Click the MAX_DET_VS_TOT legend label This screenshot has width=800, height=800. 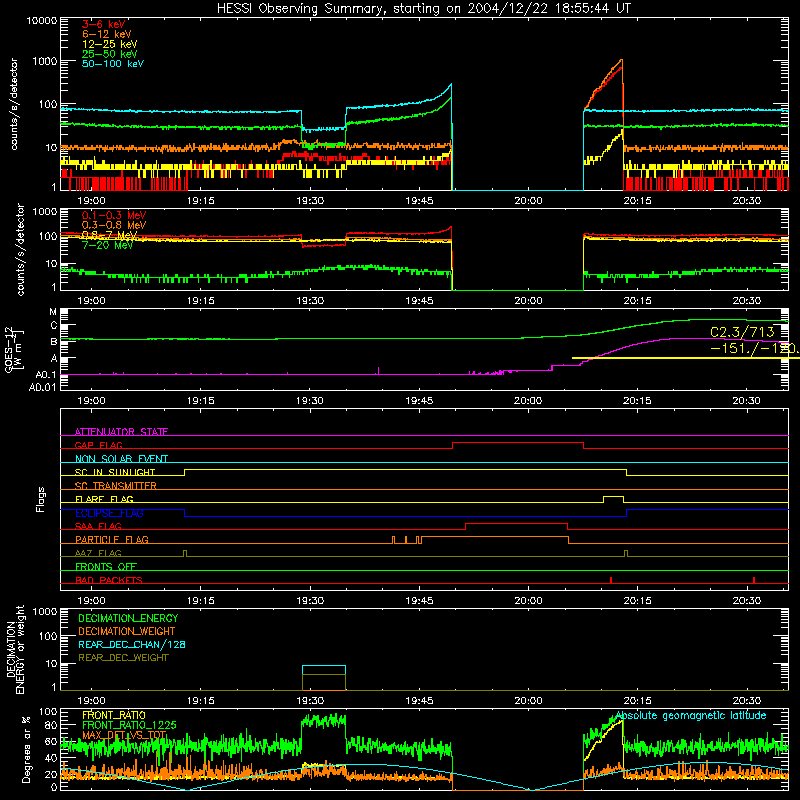click(124, 735)
